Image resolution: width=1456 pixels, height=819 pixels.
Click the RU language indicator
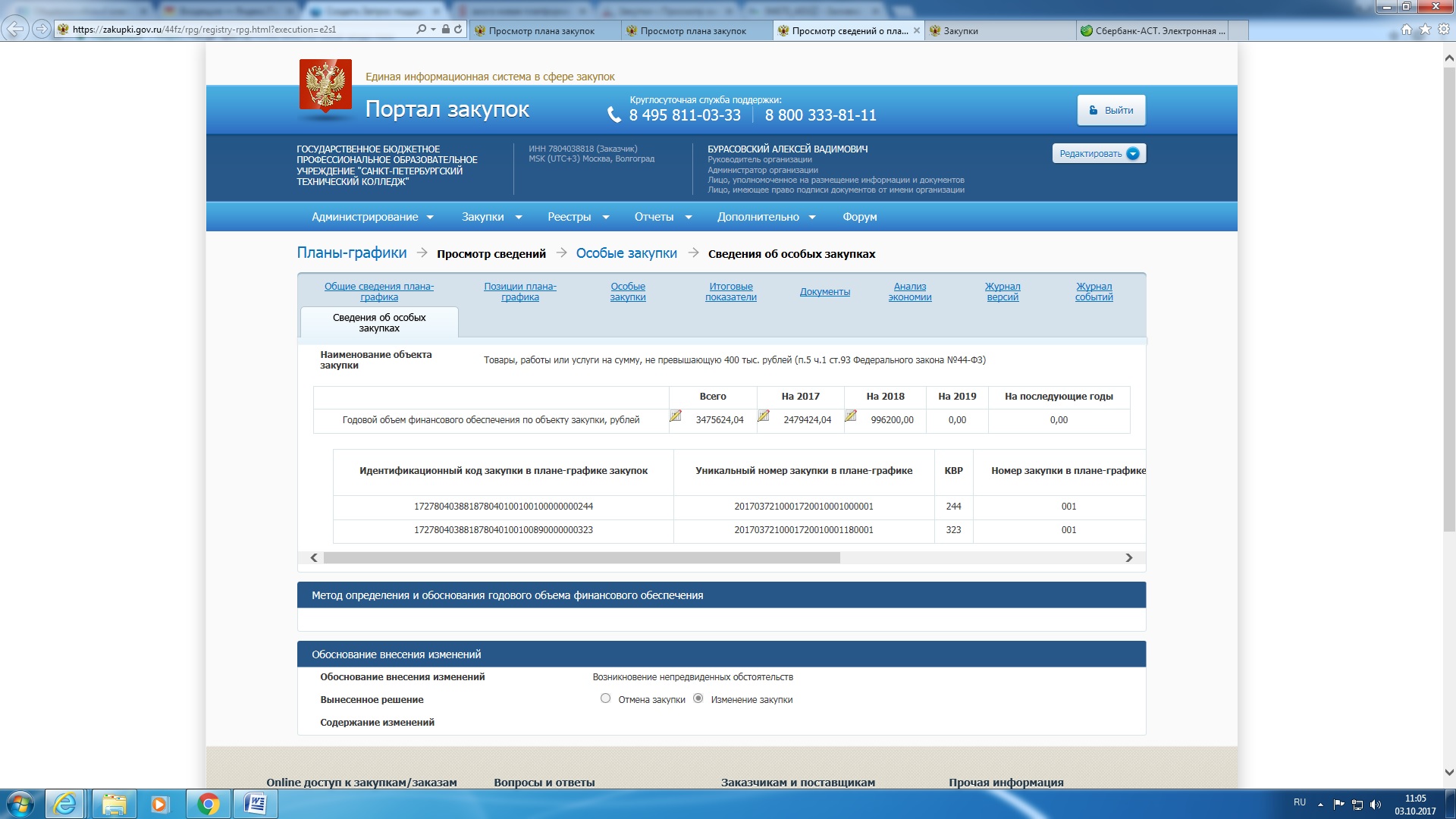pyautogui.click(x=1300, y=802)
